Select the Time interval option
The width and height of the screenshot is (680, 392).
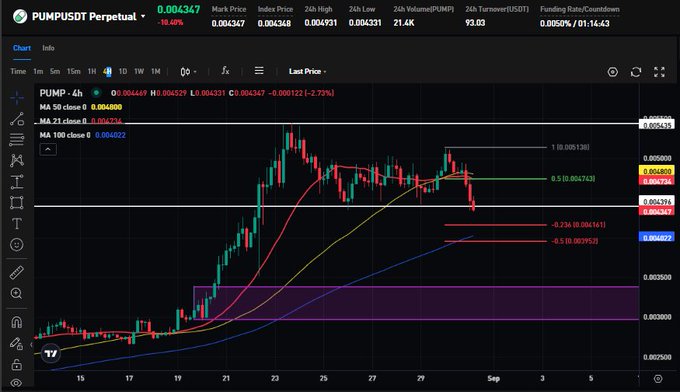pyautogui.click(x=18, y=71)
